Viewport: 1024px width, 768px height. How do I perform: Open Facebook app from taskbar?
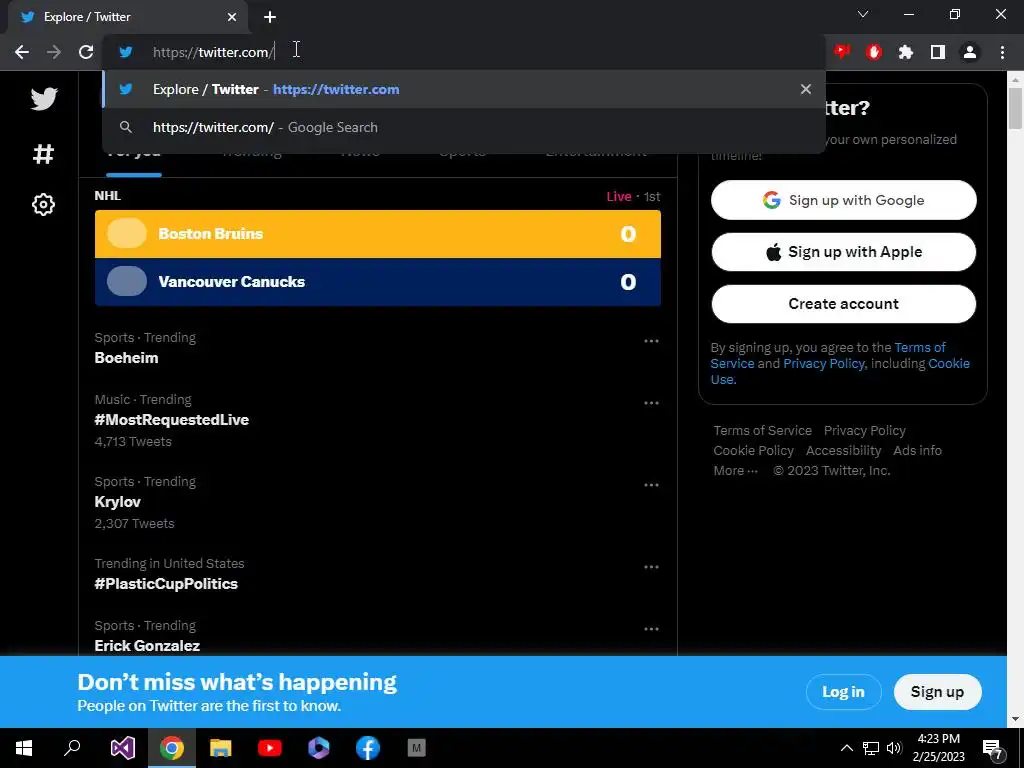368,748
